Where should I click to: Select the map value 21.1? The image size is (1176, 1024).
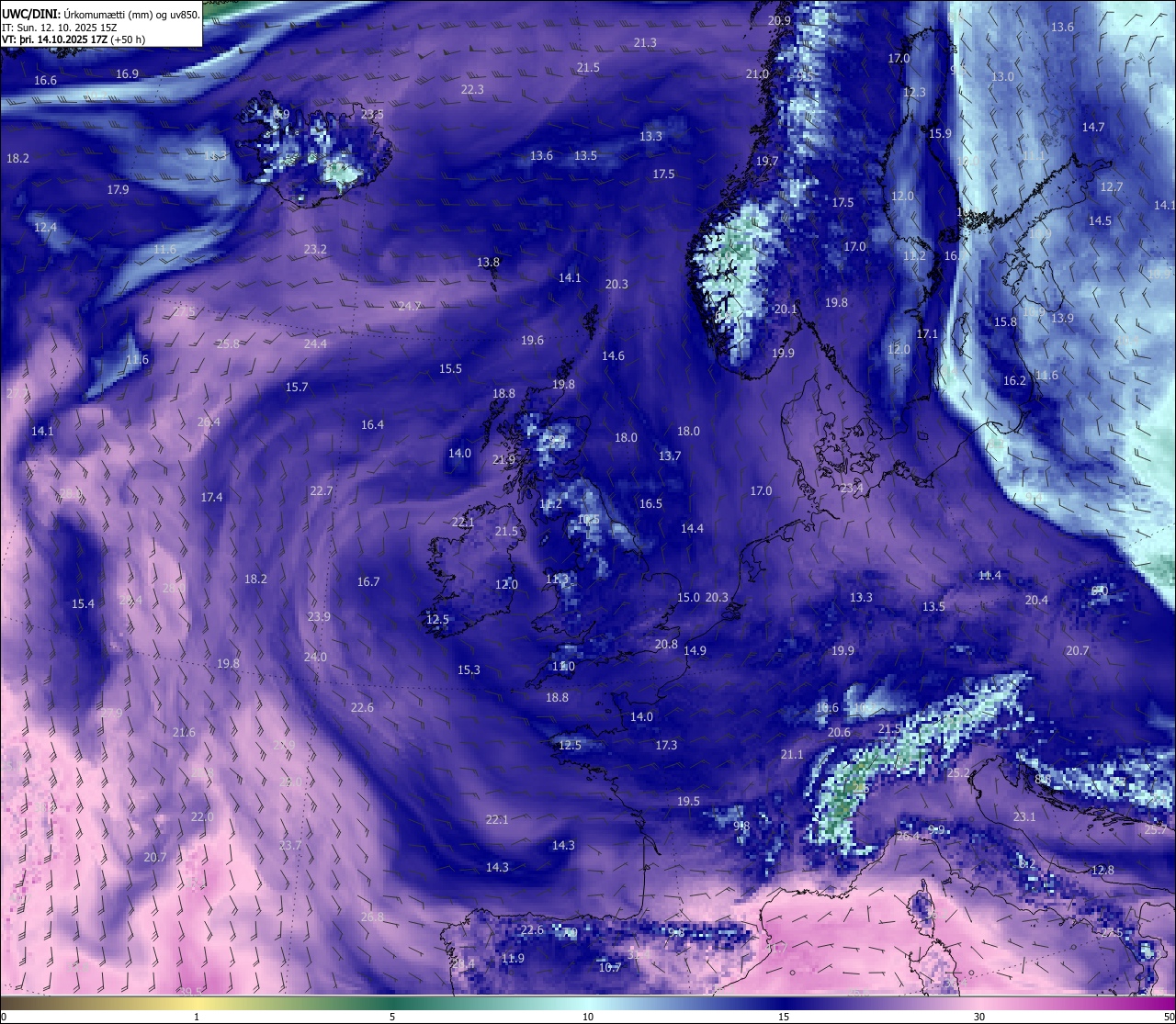tap(792, 755)
